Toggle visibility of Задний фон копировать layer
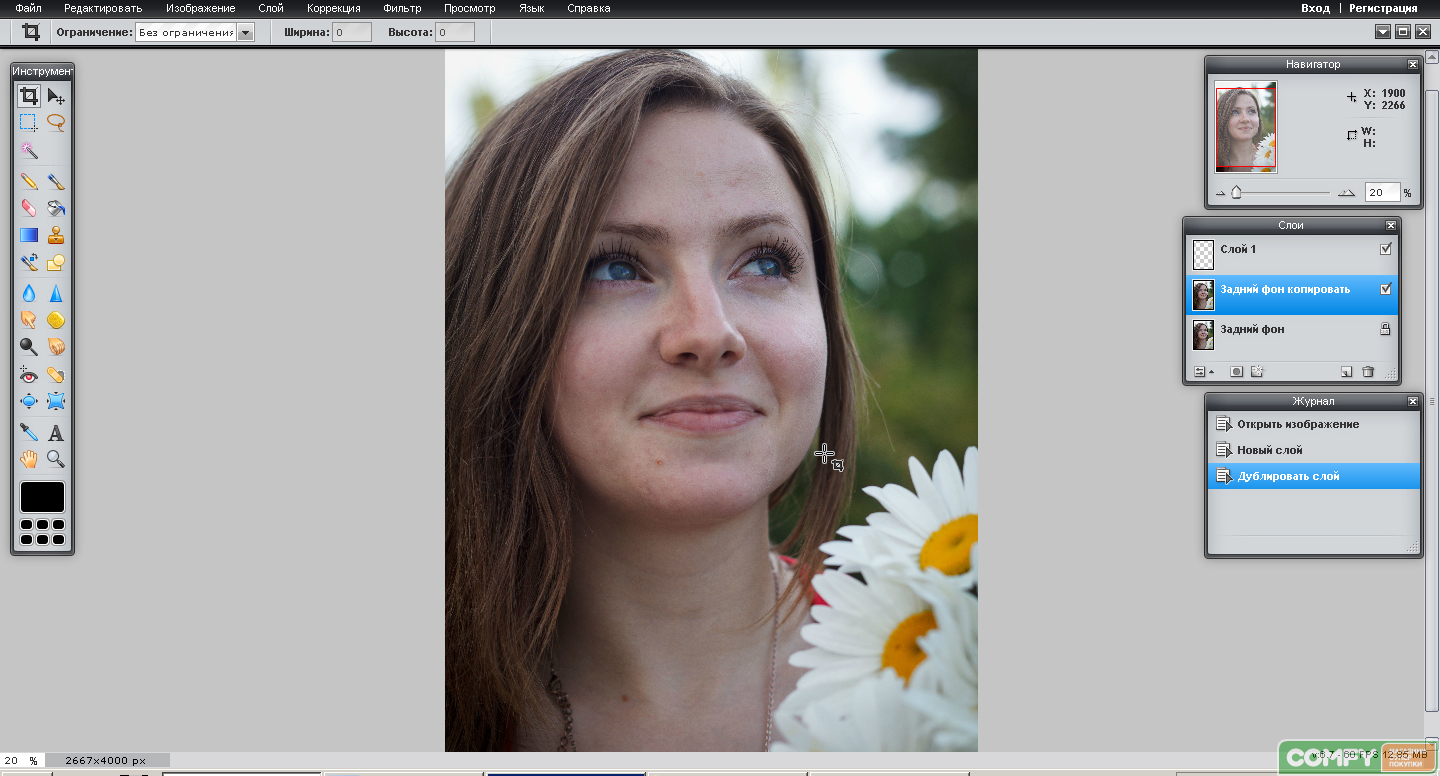1440x776 pixels. pyautogui.click(x=1385, y=289)
